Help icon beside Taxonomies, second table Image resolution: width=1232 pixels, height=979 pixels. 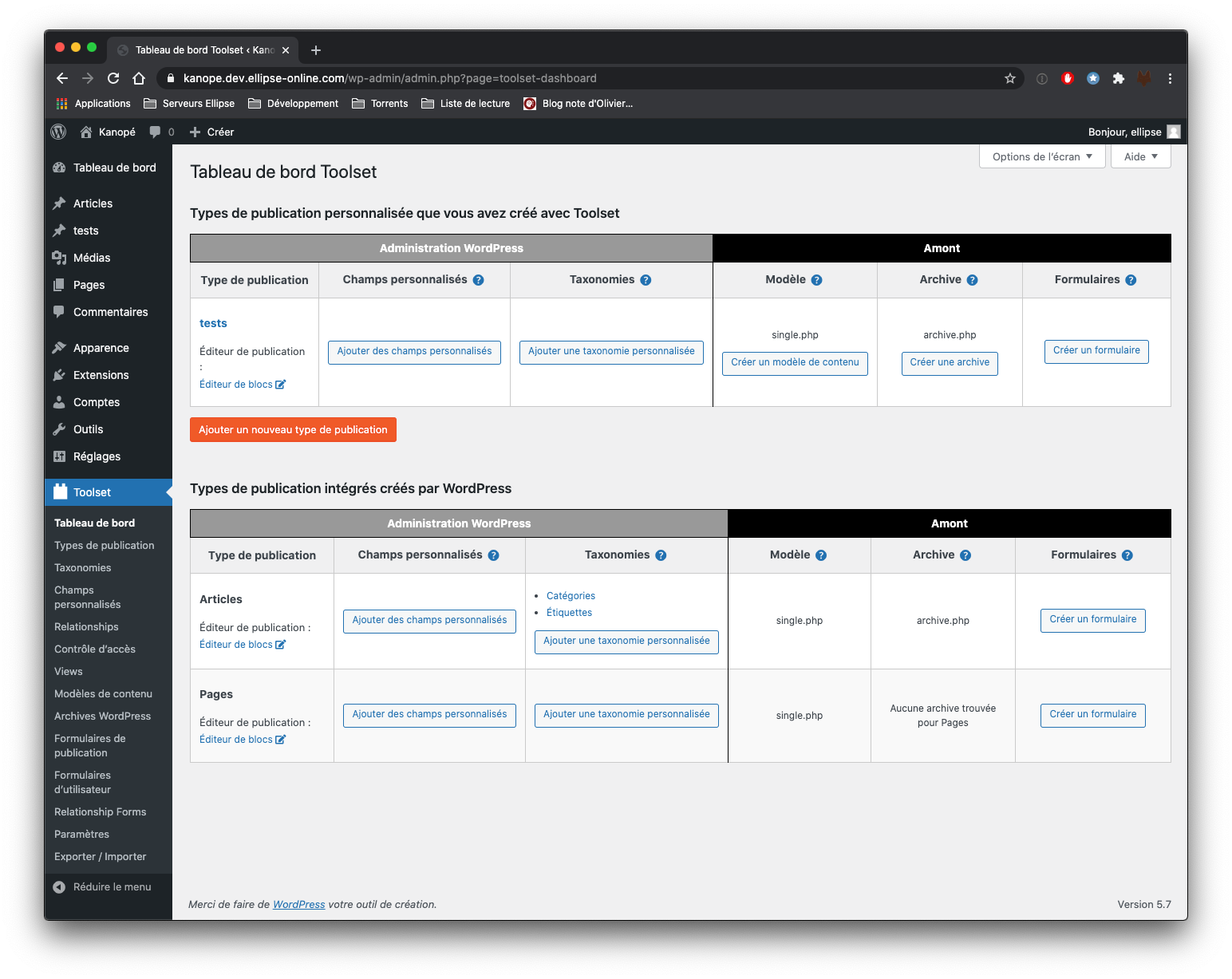661,555
